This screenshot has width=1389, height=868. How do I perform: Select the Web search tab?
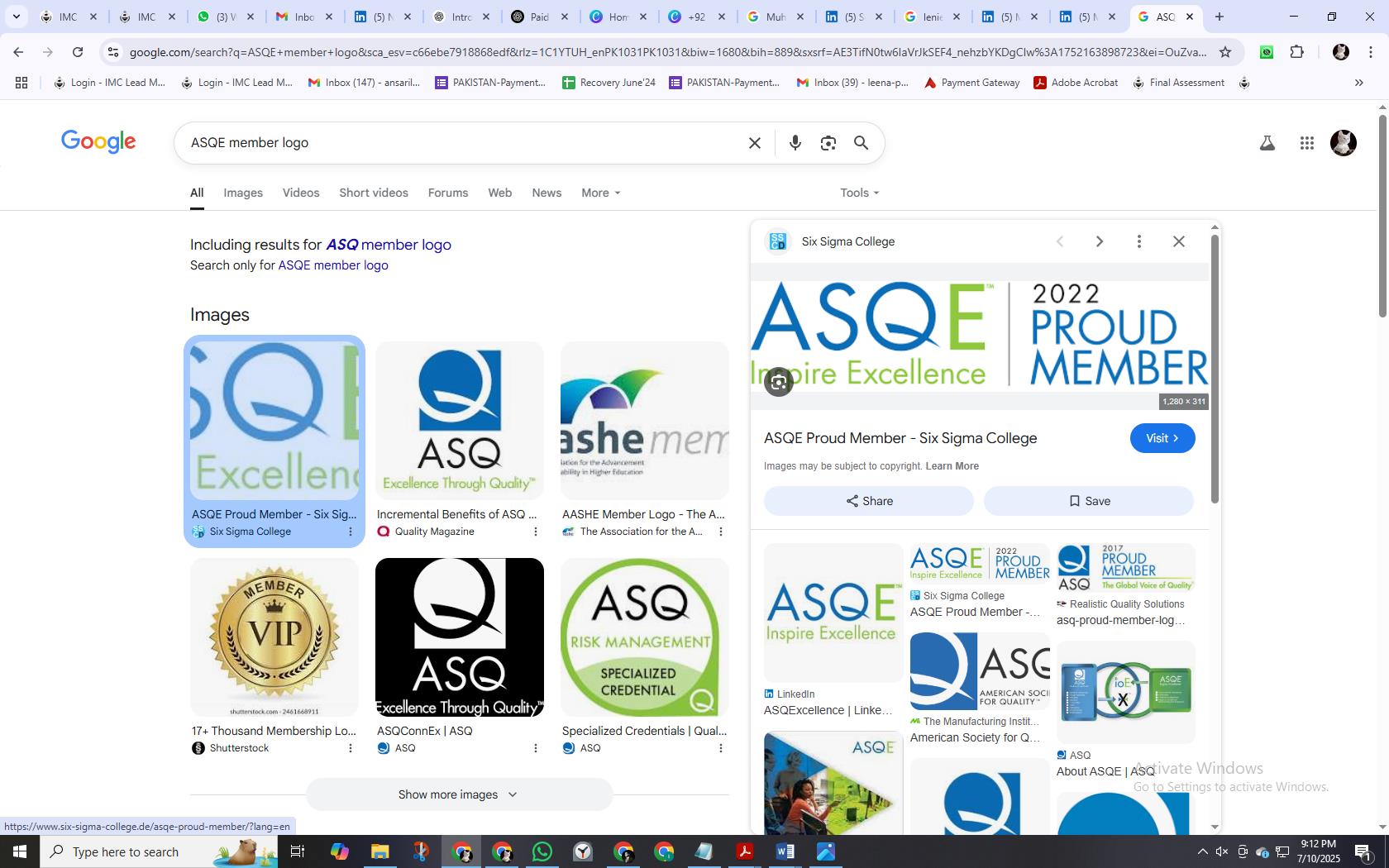point(499,193)
